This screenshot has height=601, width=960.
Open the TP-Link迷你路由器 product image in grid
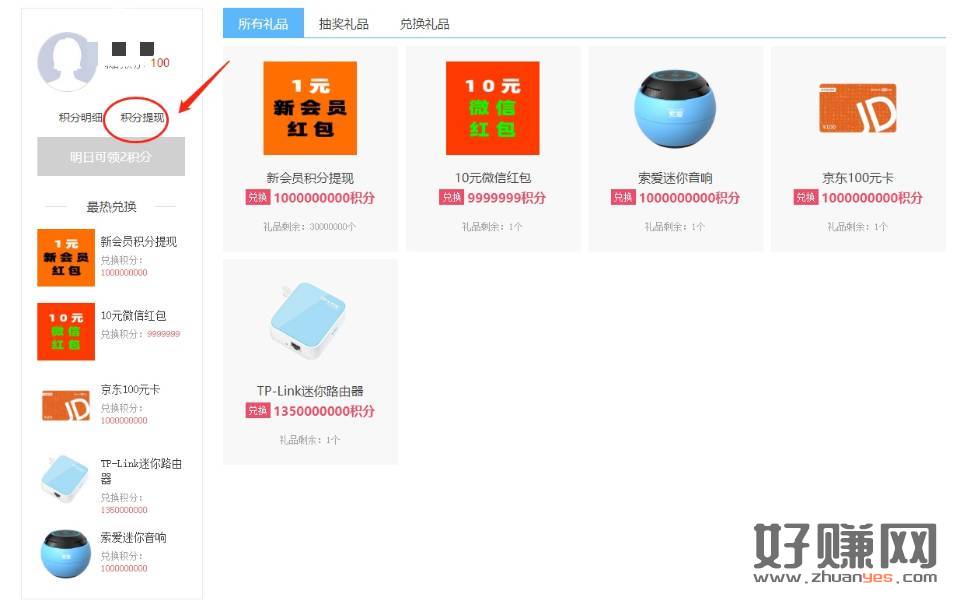pos(310,322)
